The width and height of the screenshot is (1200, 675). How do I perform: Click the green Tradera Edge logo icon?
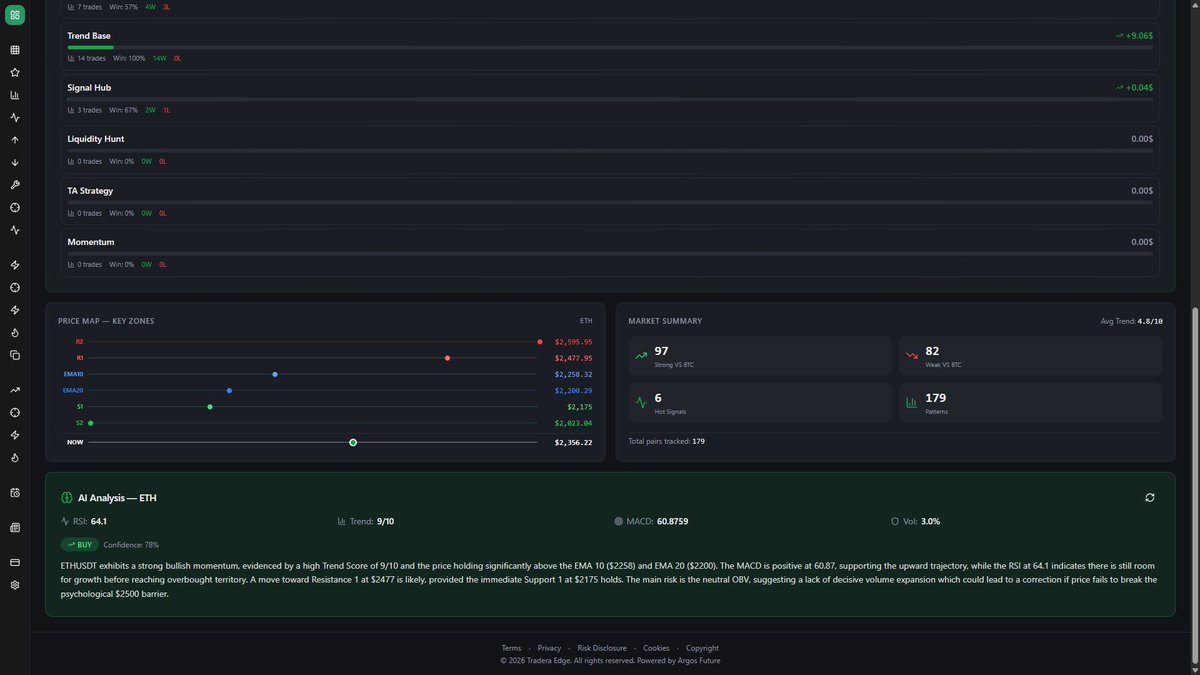click(x=15, y=15)
